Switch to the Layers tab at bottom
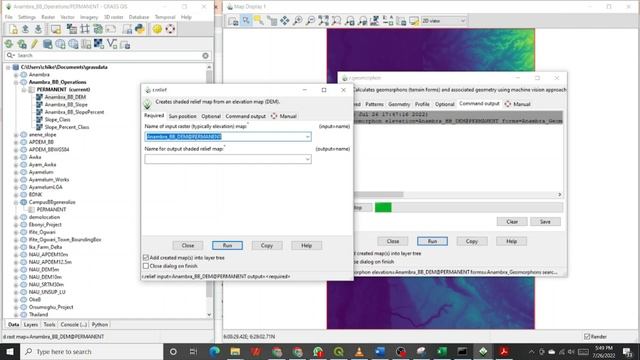The width and height of the screenshot is (640, 360). pyautogui.click(x=31, y=324)
